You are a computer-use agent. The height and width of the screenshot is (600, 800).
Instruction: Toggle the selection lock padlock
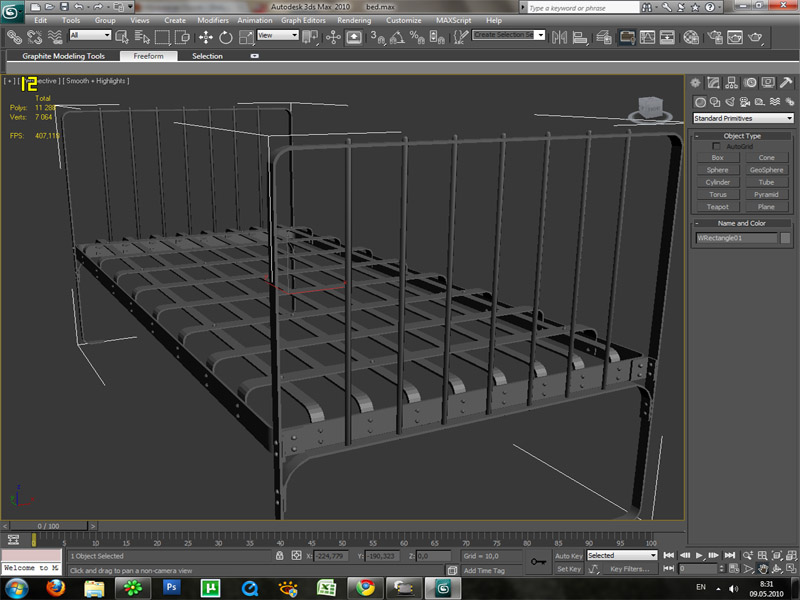click(280, 556)
